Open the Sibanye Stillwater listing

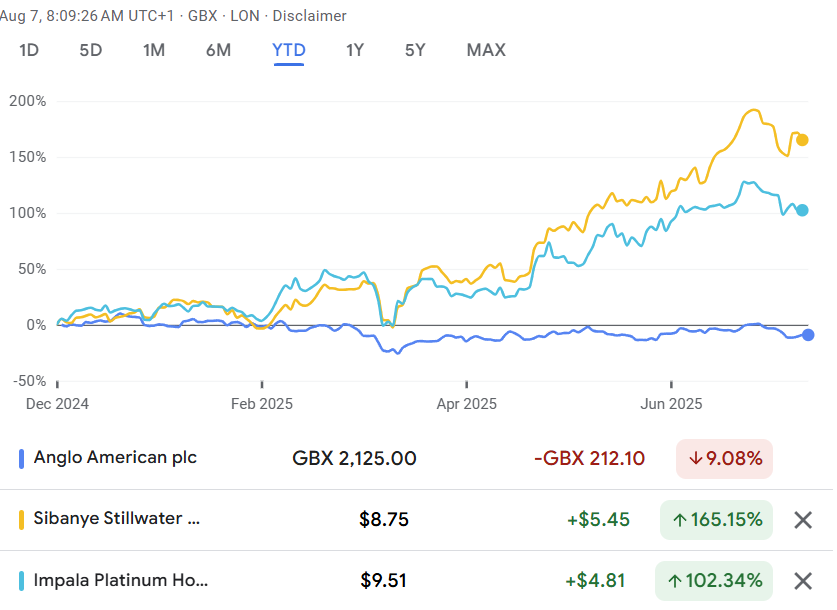(x=117, y=519)
